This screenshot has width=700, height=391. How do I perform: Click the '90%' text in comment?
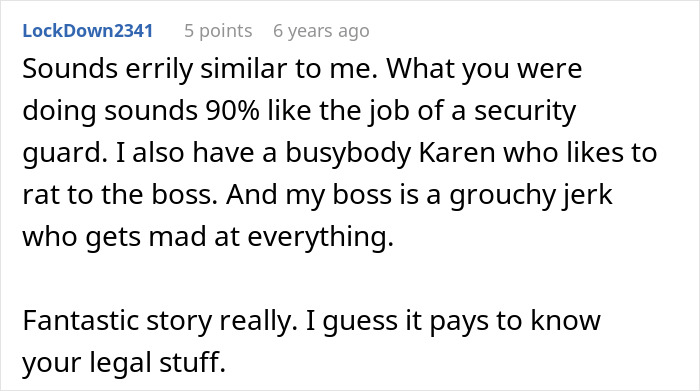click(x=232, y=110)
